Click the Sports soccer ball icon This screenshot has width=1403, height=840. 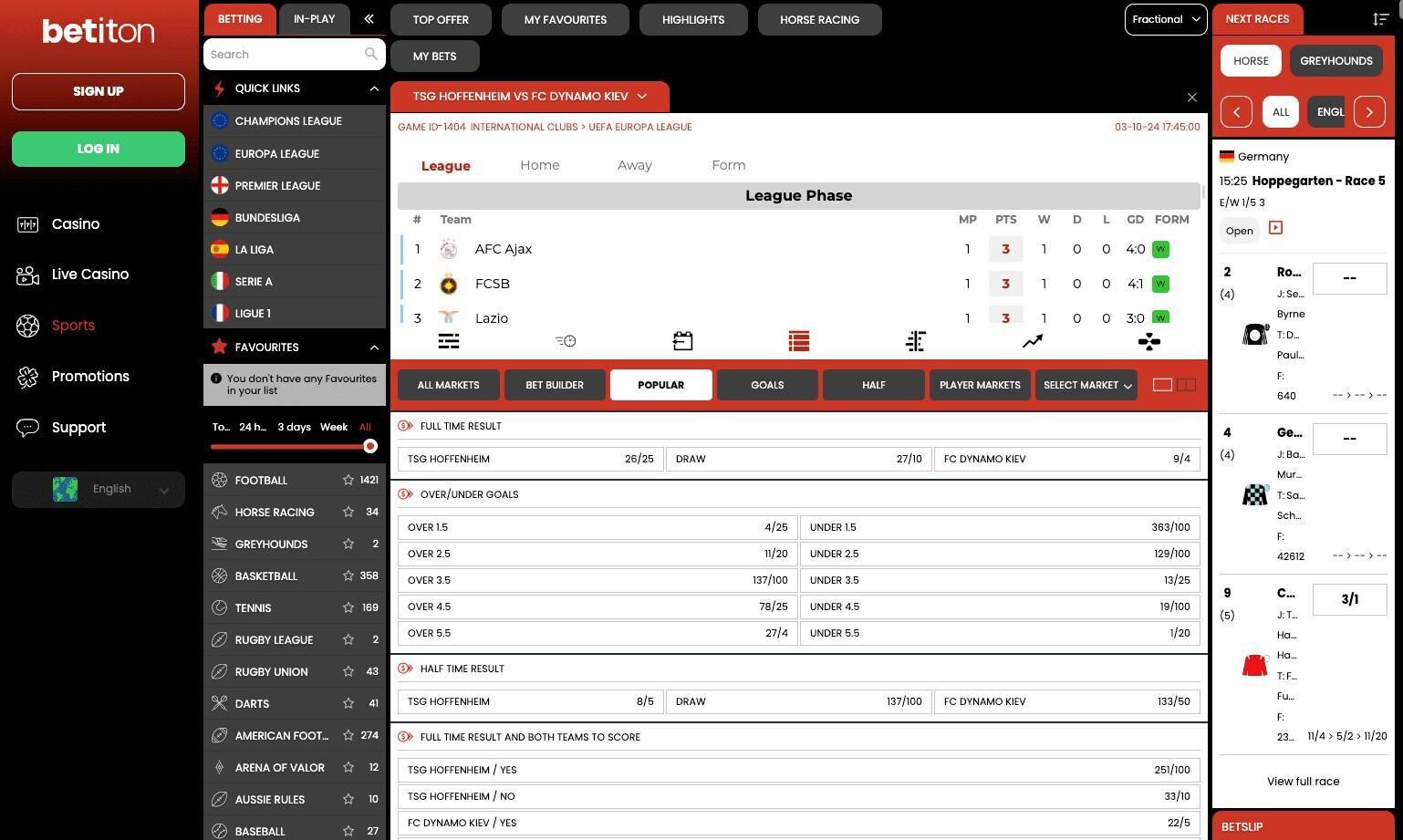[27, 326]
